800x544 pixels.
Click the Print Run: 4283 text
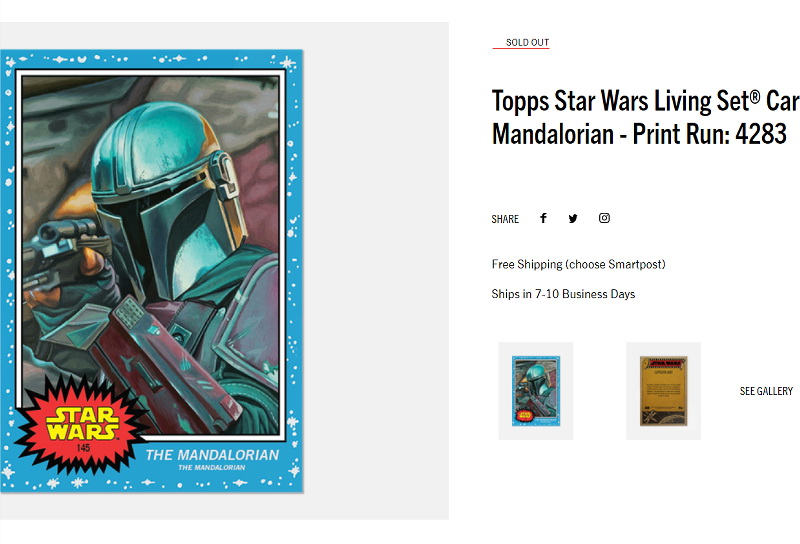click(710, 134)
